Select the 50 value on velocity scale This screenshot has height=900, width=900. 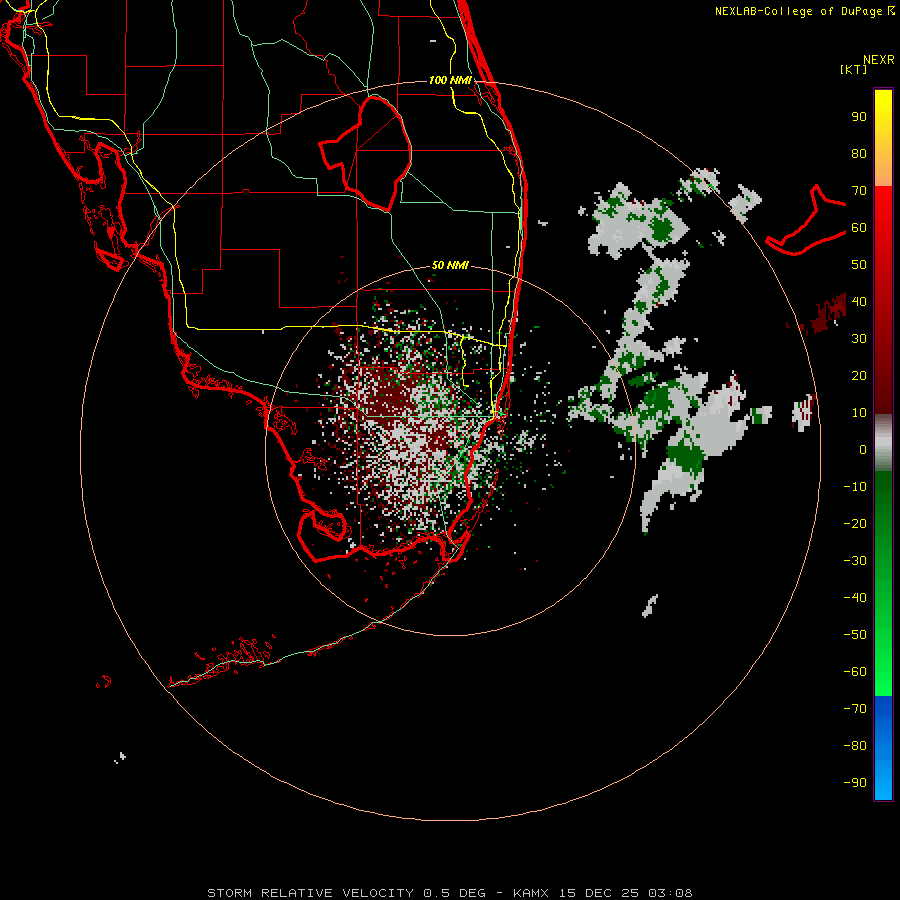[x=859, y=265]
